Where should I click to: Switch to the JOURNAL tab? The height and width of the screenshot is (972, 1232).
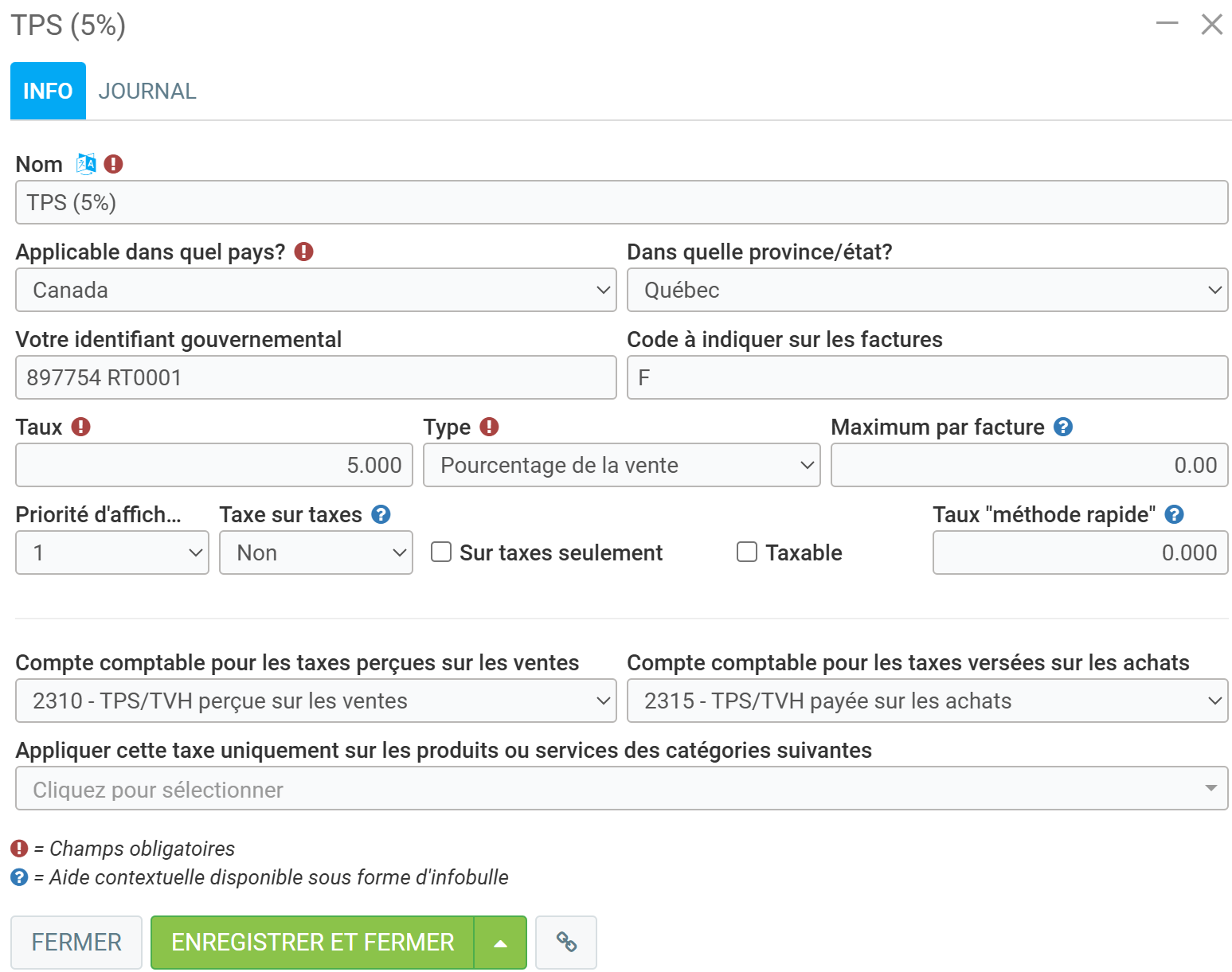[x=147, y=92]
